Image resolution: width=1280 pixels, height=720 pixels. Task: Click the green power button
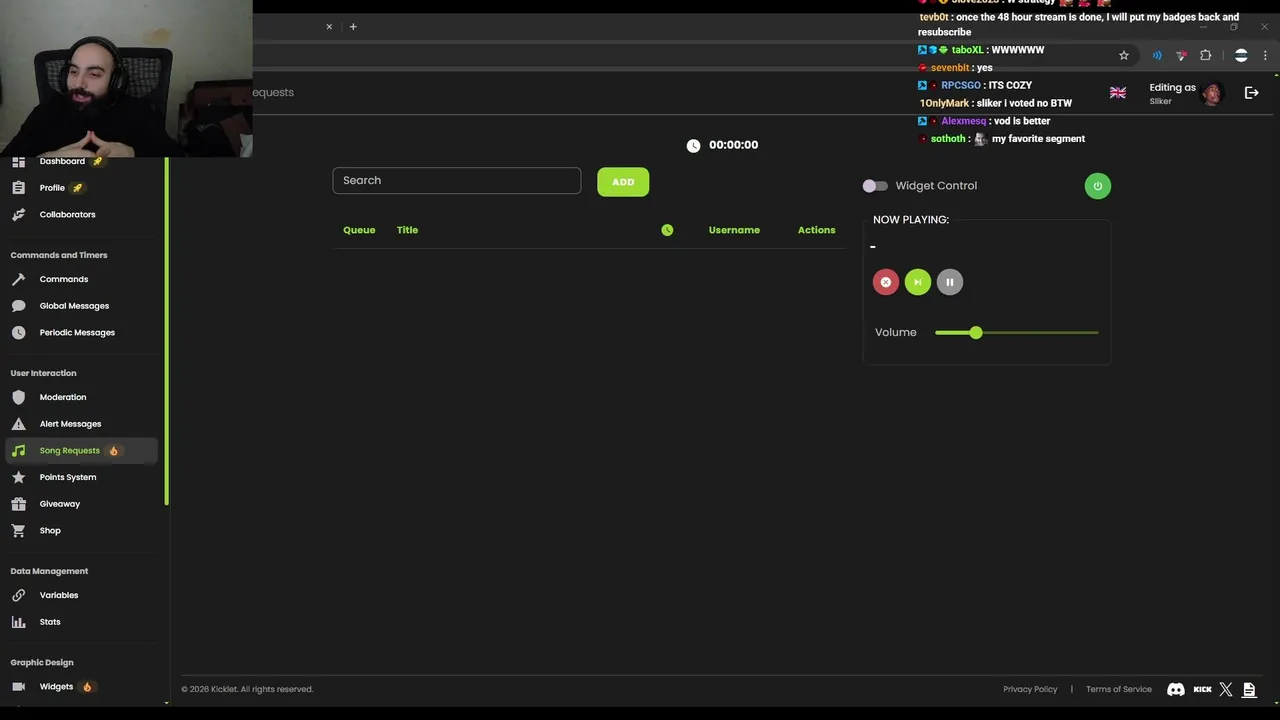1097,186
